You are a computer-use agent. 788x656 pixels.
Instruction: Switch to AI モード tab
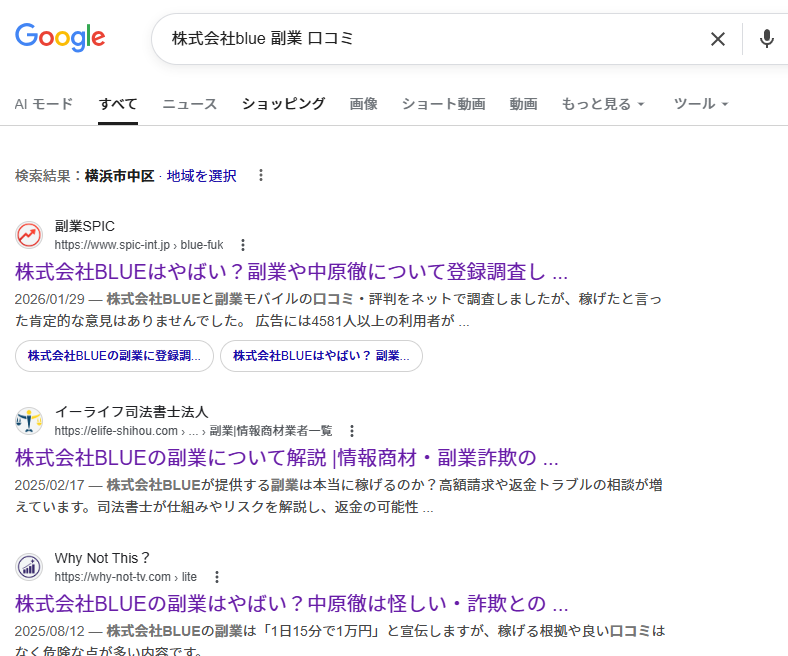pos(44,104)
